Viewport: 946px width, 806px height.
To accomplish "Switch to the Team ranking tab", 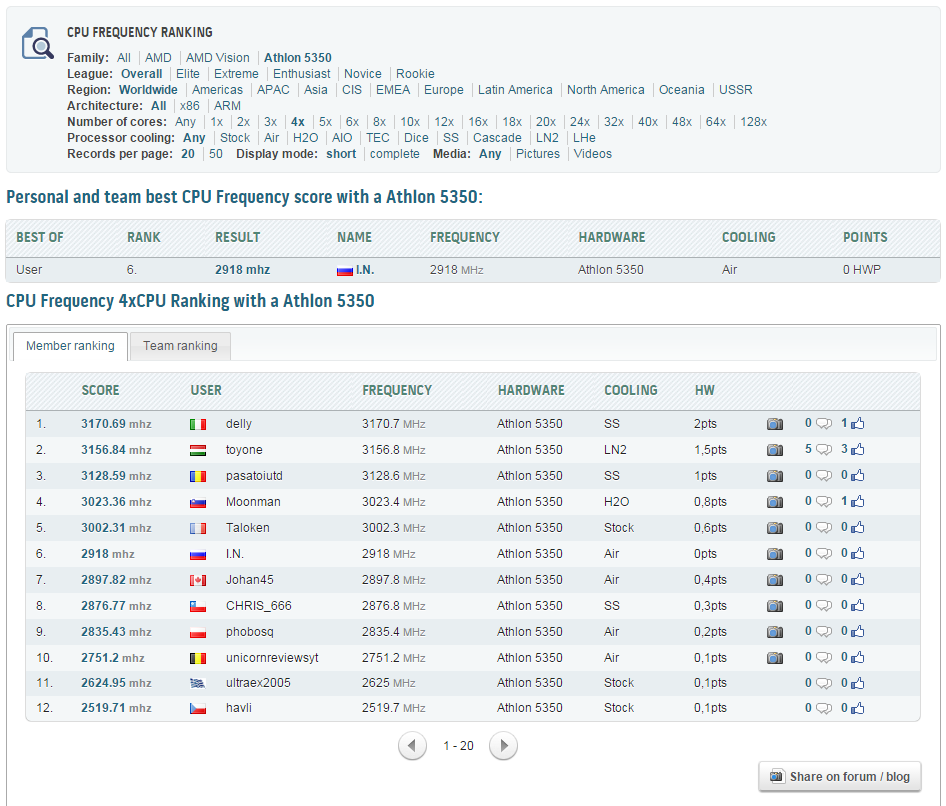I will pos(180,346).
